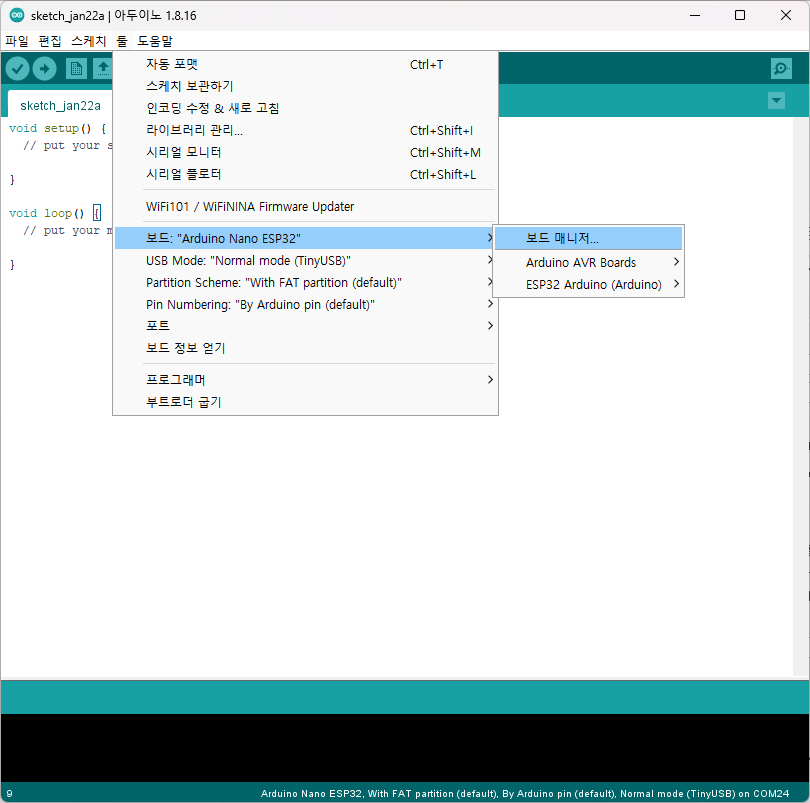The width and height of the screenshot is (810, 803).
Task: Launch WiFi101 / WiFiNINA Firmware Updater
Action: click(305, 207)
